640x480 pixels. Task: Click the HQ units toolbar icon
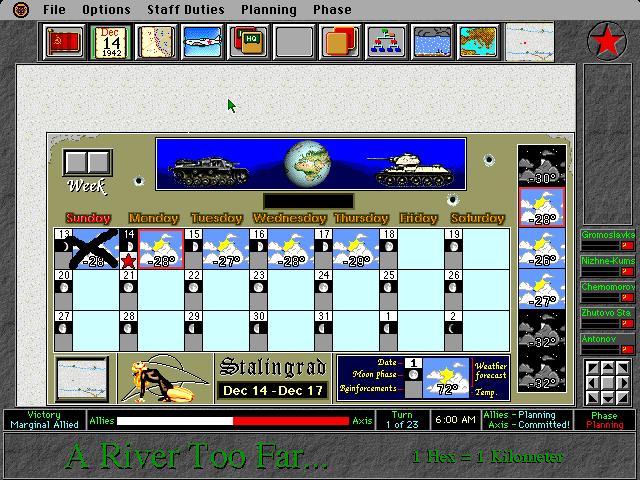coord(248,42)
